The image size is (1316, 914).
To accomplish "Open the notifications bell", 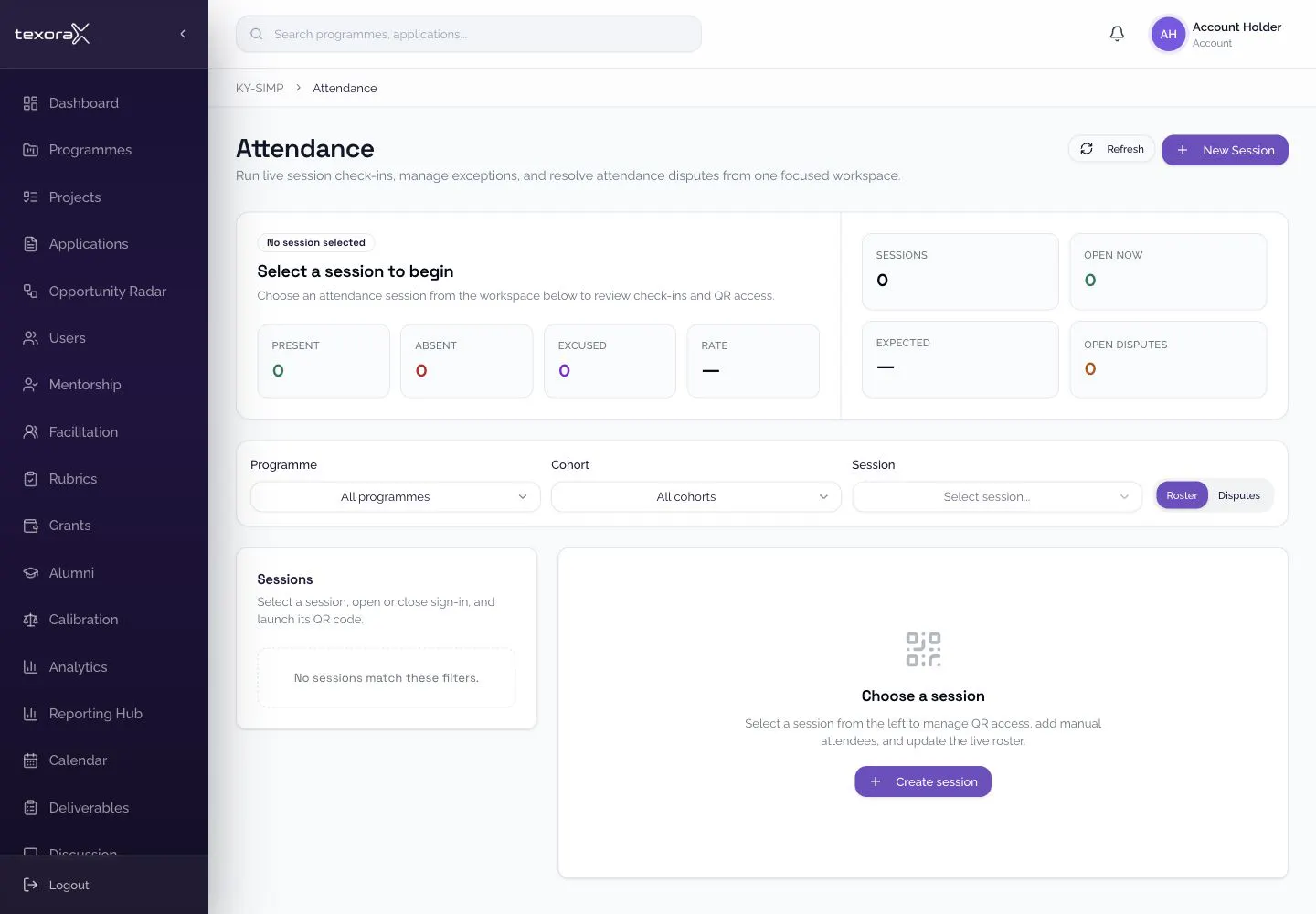I will pyautogui.click(x=1117, y=34).
